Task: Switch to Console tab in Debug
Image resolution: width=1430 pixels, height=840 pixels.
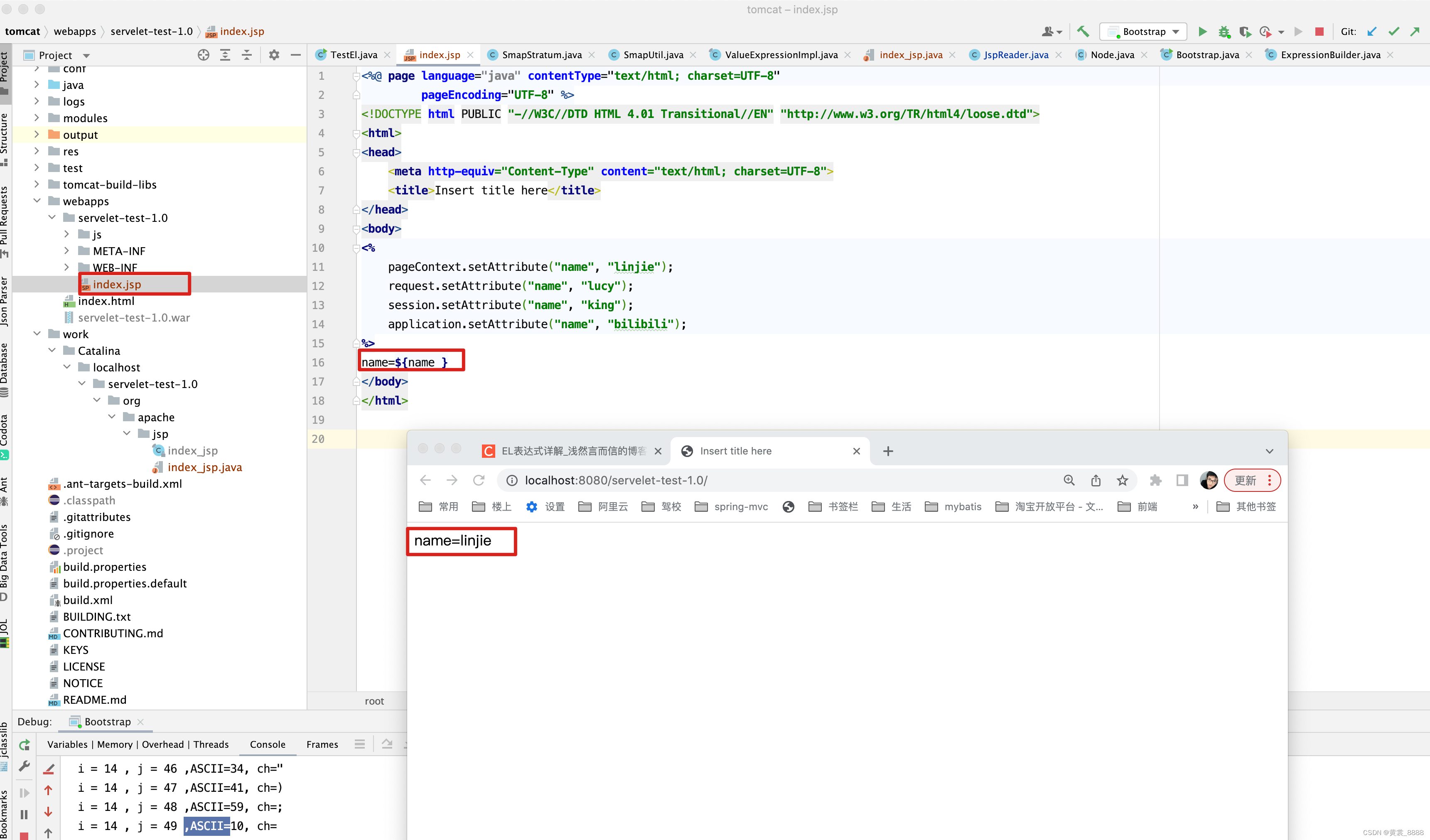Action: tap(267, 744)
